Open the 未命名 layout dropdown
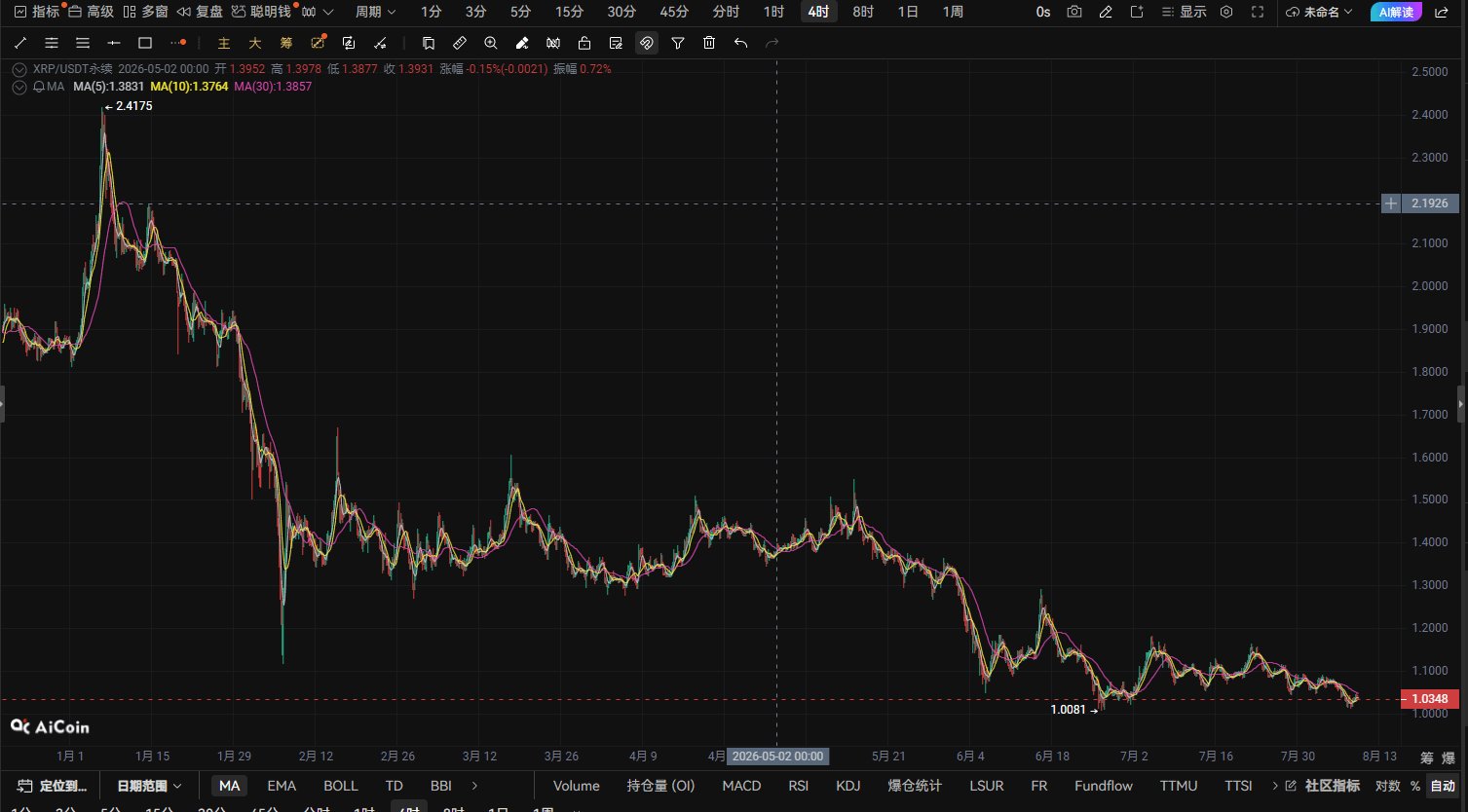The height and width of the screenshot is (812, 1468). 1319,12
